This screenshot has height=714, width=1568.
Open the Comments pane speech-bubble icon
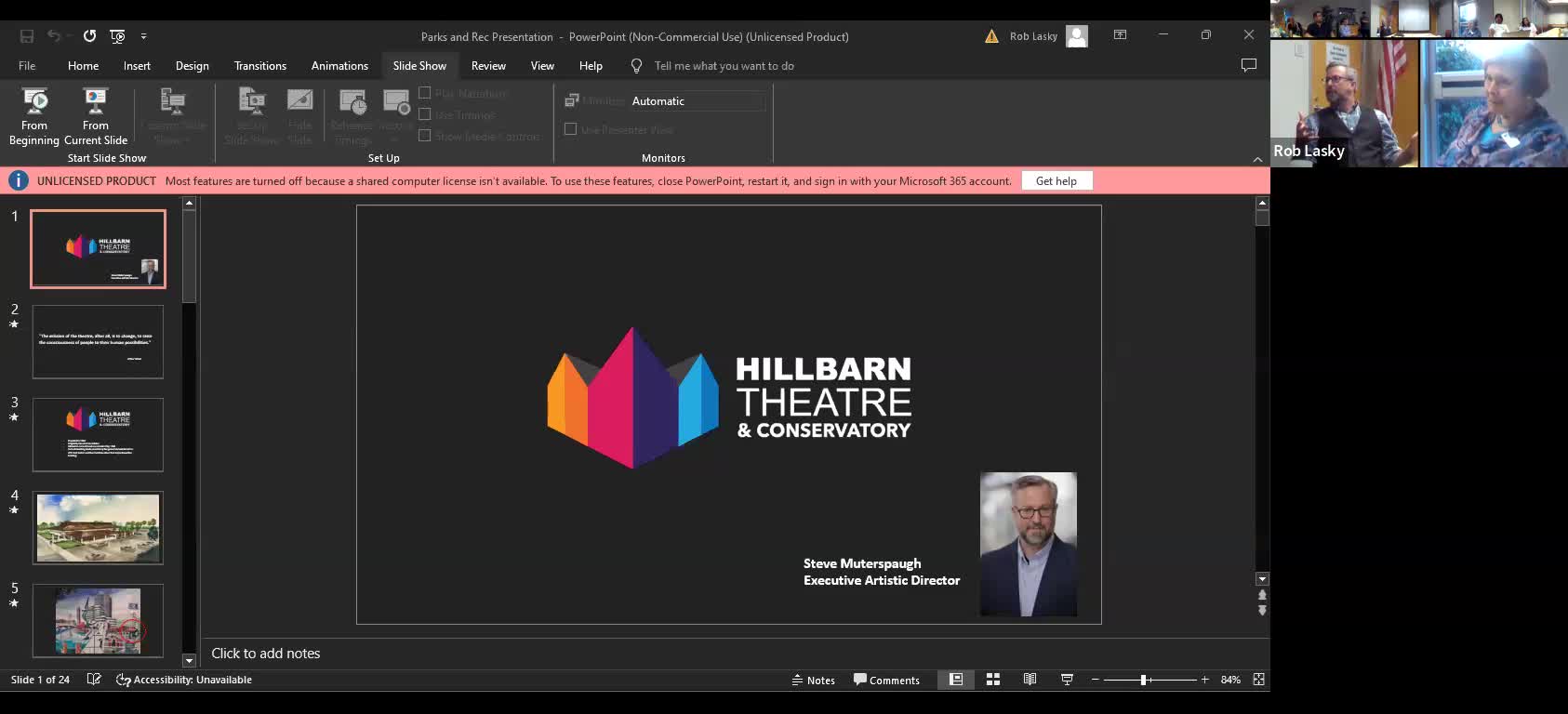click(1249, 65)
